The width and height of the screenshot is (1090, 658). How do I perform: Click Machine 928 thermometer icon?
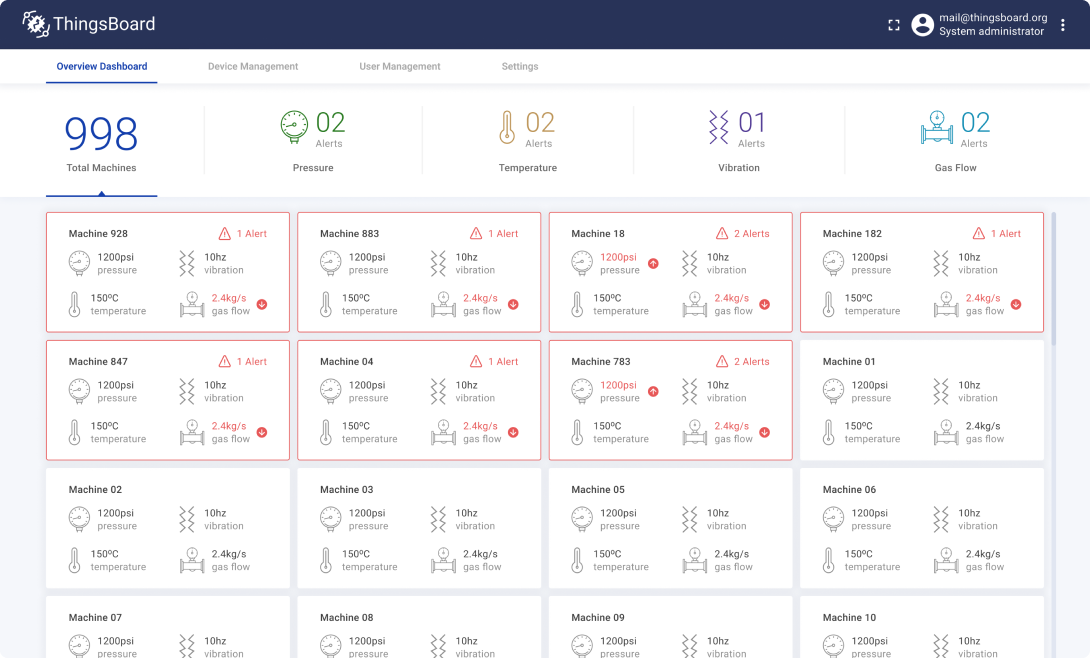click(74, 304)
